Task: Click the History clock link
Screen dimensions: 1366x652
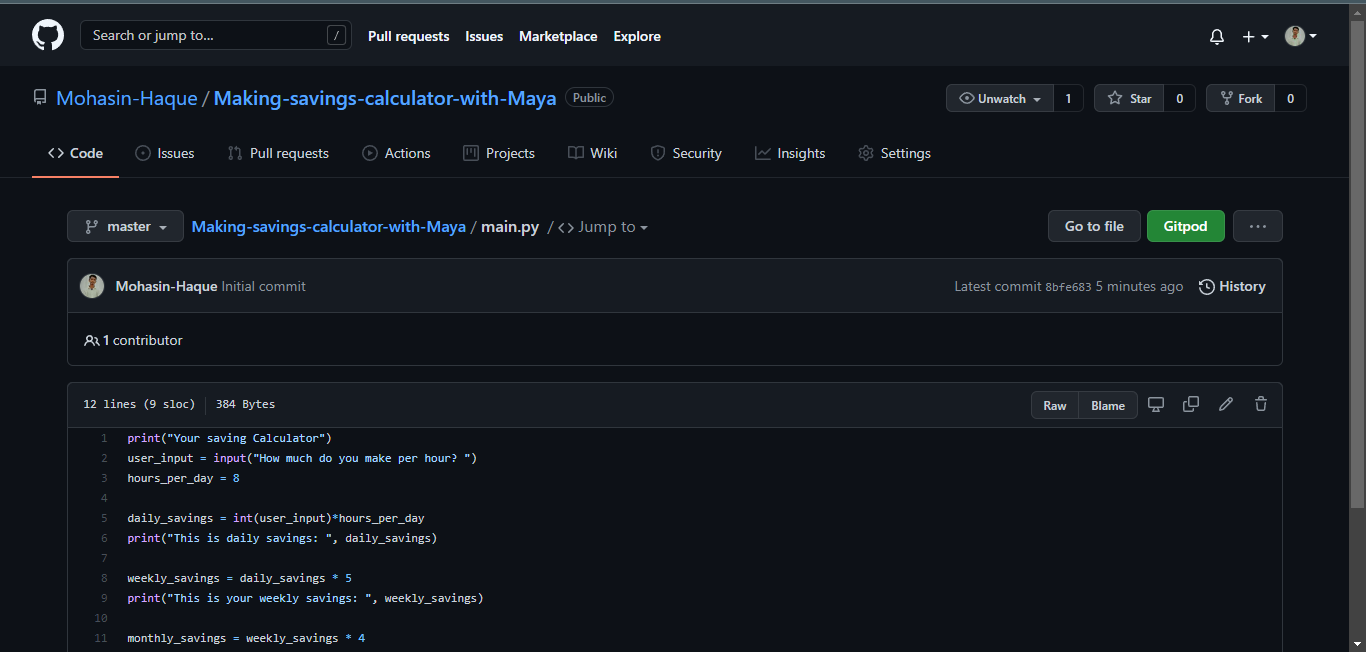Action: coord(1232,286)
